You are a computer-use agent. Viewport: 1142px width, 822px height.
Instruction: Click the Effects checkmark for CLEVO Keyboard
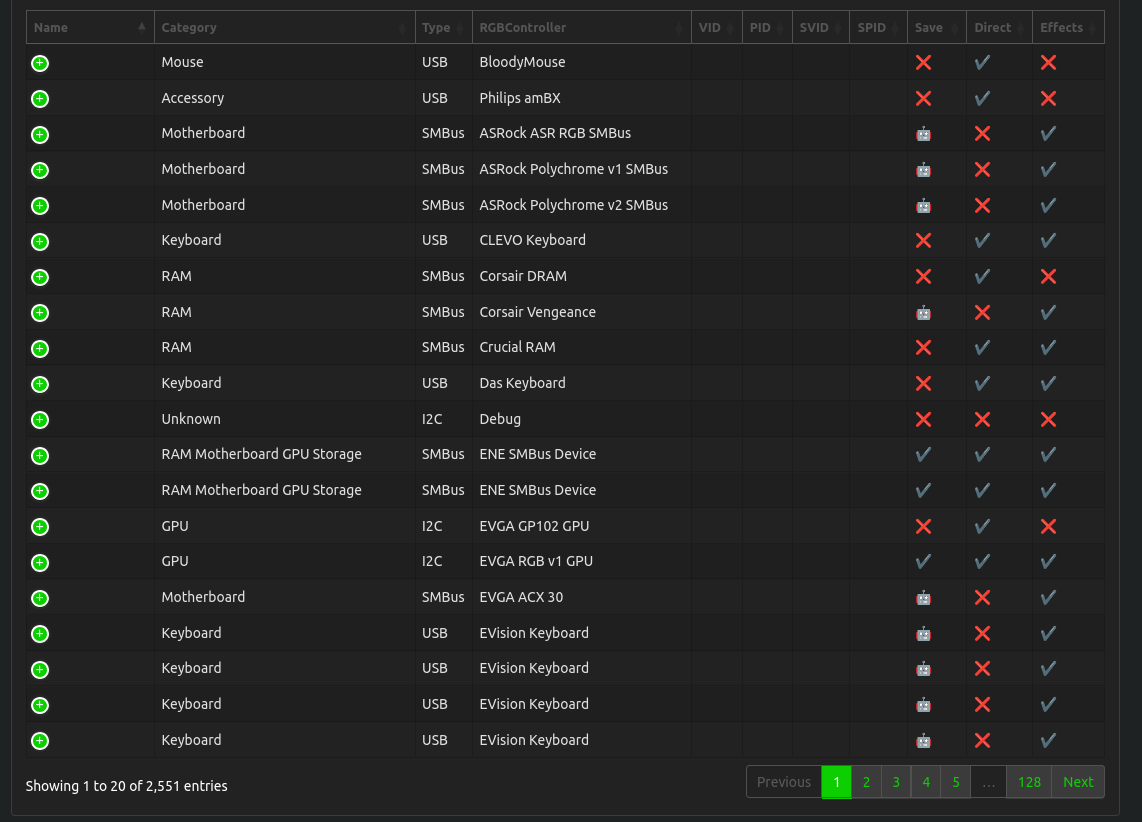point(1048,240)
